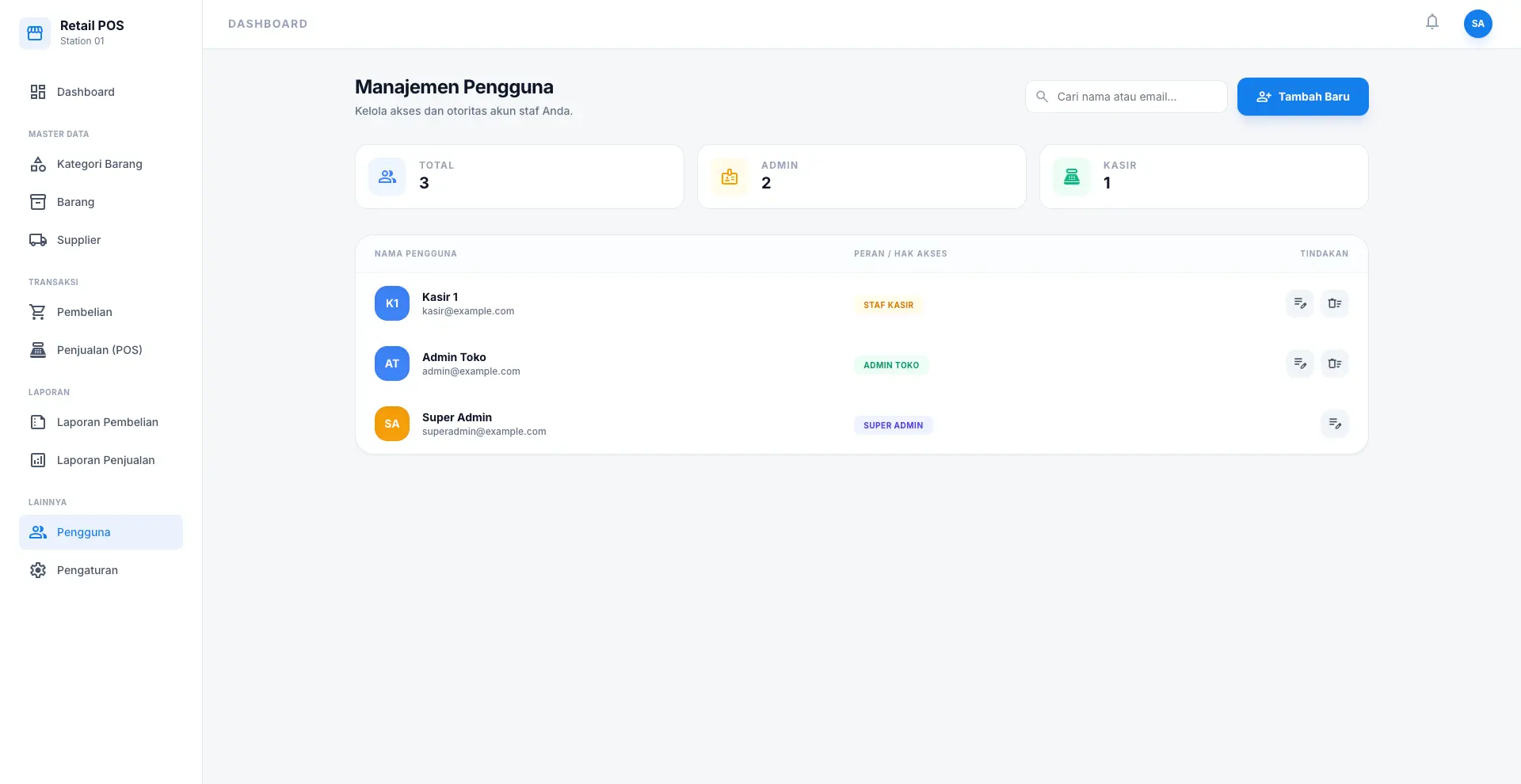Viewport: 1521px width, 784px height.
Task: Edit the Admin Toko user
Action: pos(1299,363)
